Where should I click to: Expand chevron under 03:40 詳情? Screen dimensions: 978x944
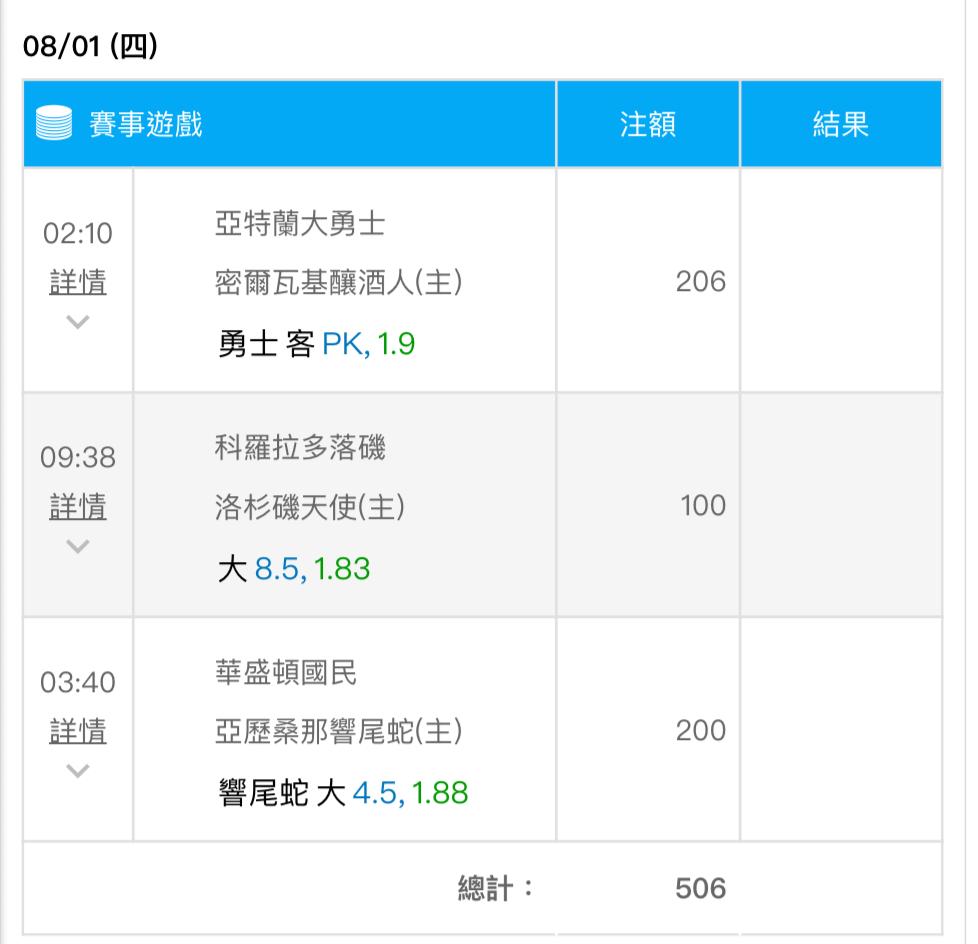78,771
